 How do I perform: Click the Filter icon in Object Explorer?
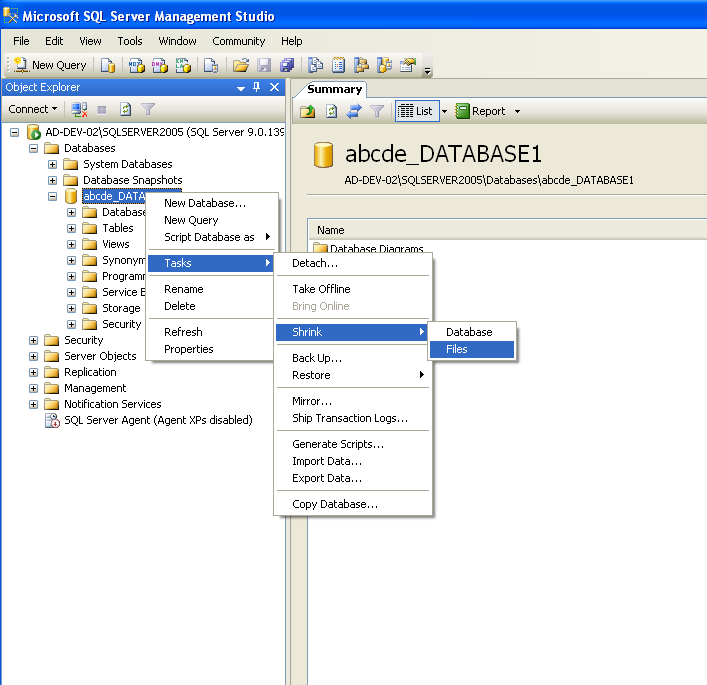tap(148, 109)
